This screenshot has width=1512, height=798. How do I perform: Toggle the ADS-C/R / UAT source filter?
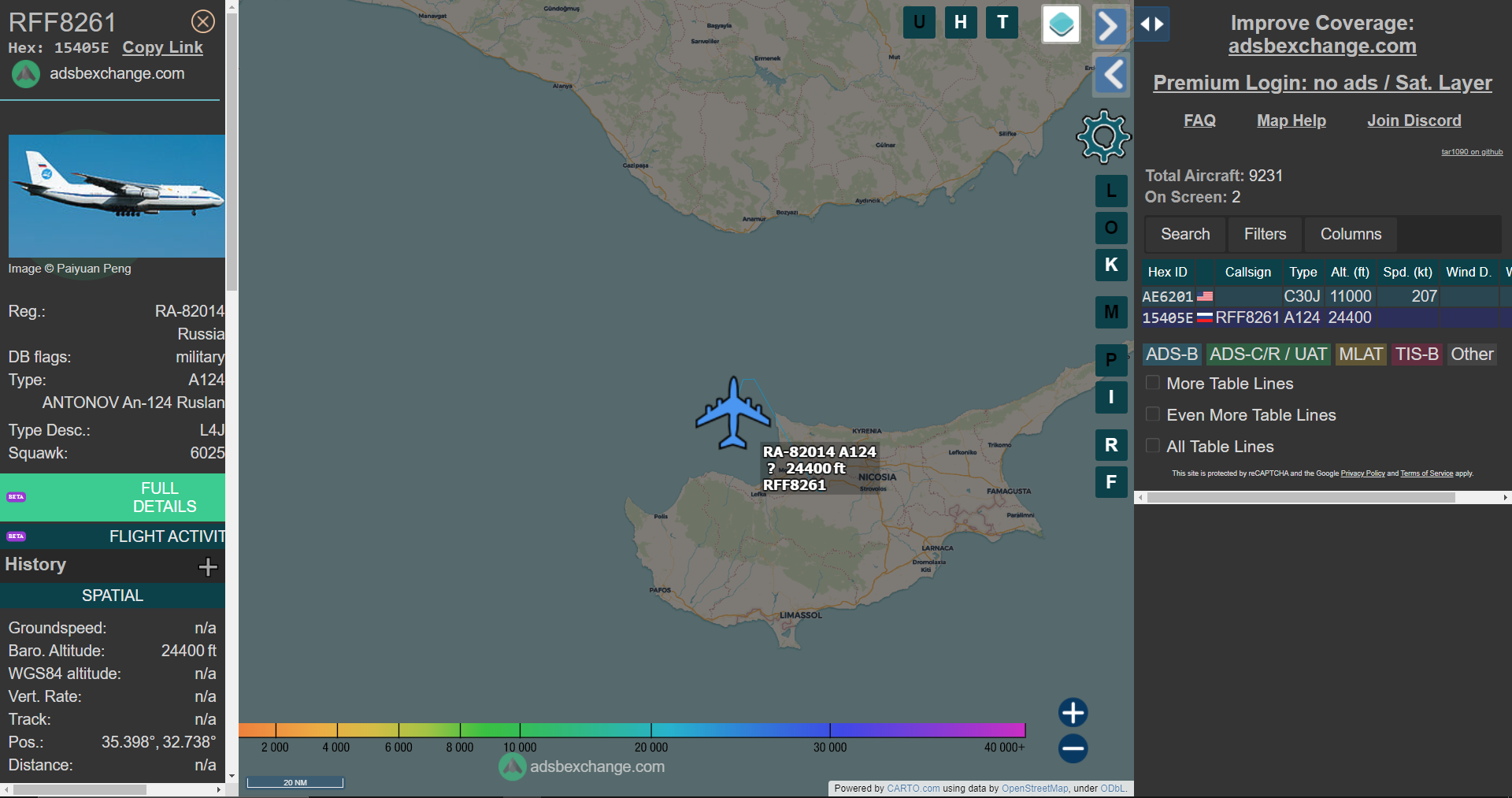pyautogui.click(x=1268, y=354)
